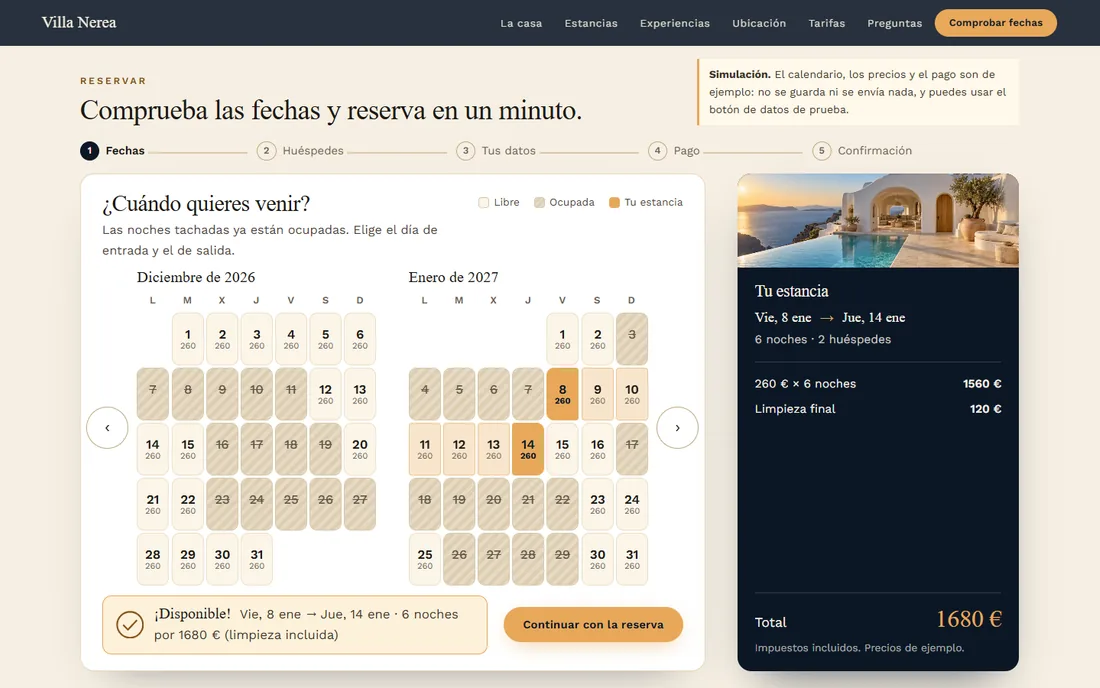Open the Tarifas menu item

tap(826, 23)
